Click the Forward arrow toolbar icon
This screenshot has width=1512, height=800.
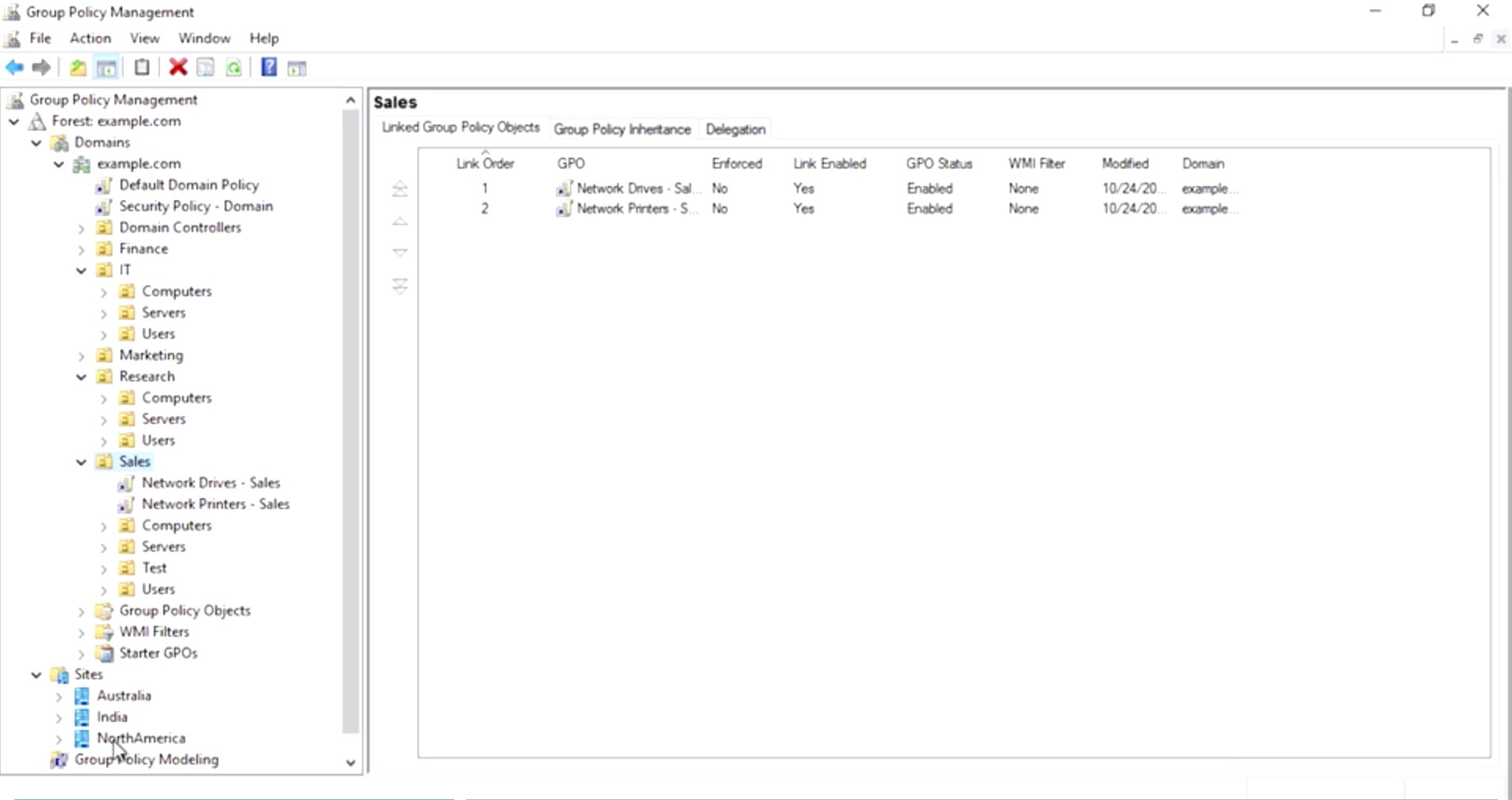41,68
